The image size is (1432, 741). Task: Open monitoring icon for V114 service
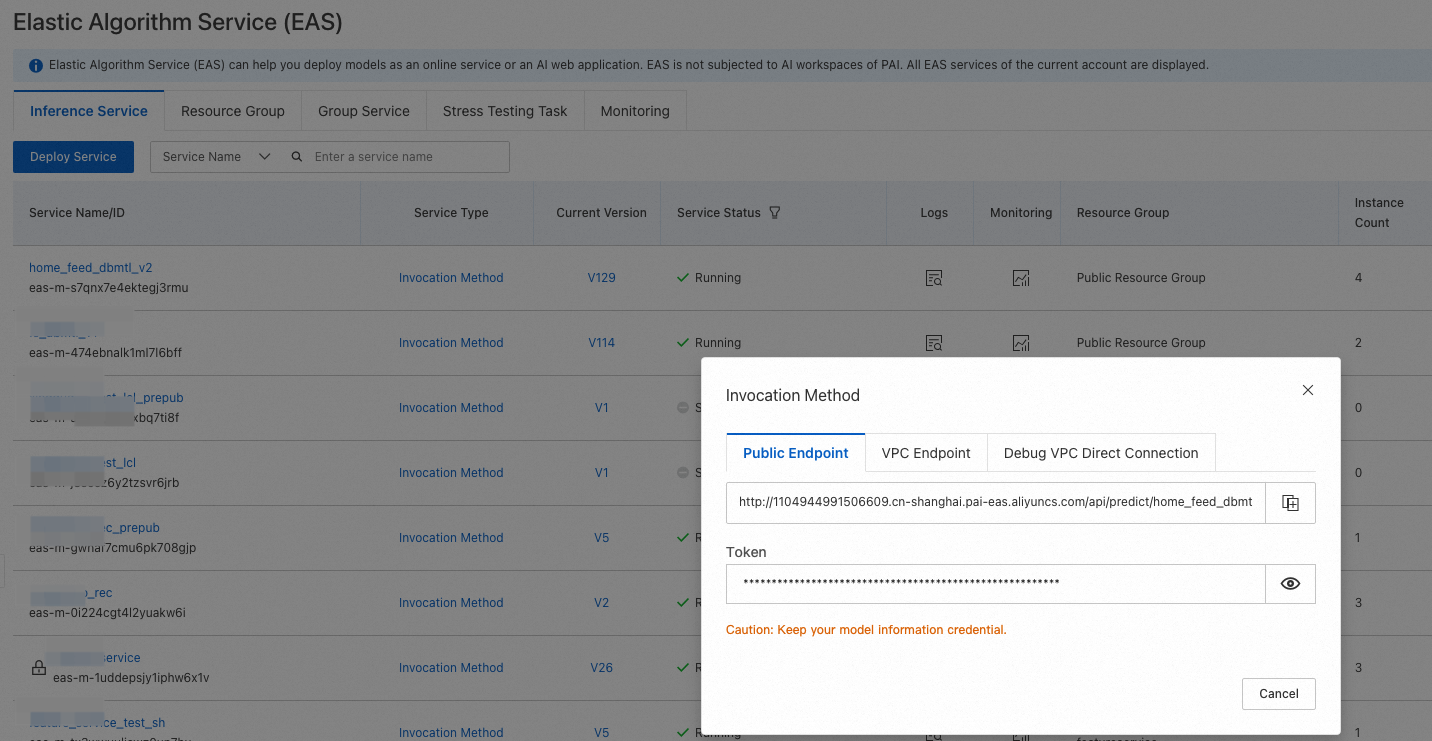pos(1021,343)
